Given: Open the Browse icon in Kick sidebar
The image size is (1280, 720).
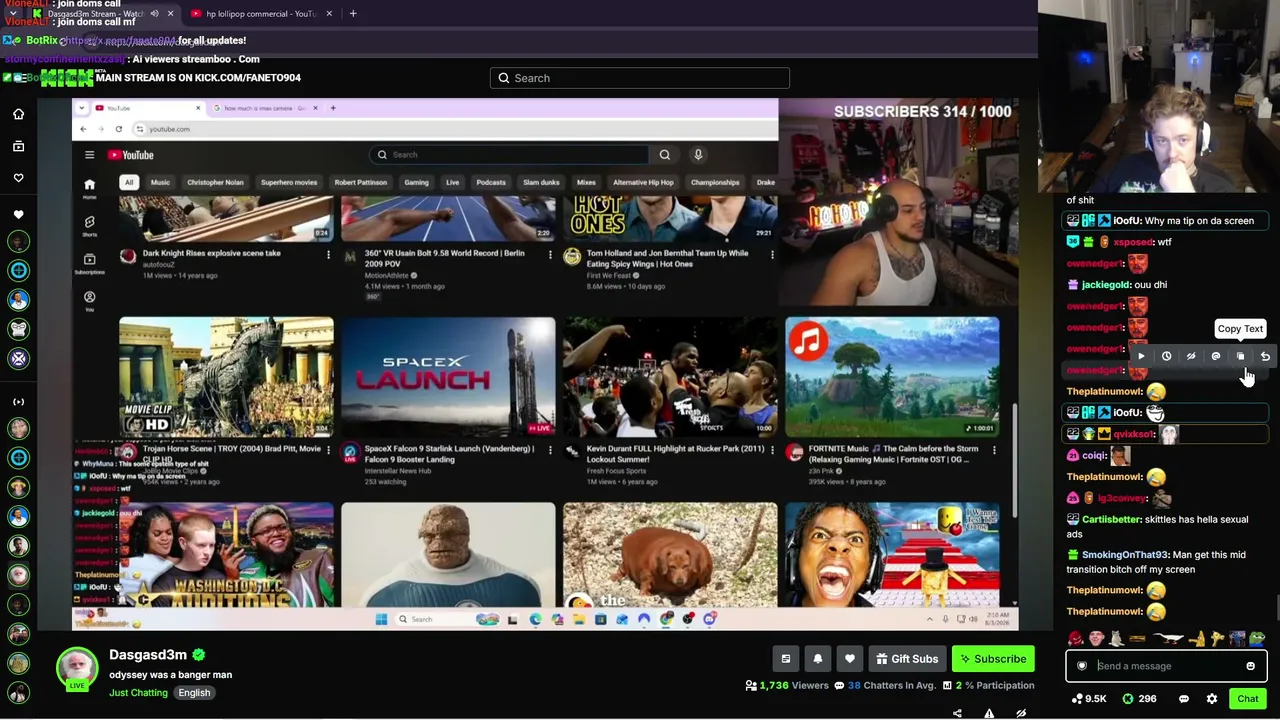Looking at the screenshot, I should (18, 146).
